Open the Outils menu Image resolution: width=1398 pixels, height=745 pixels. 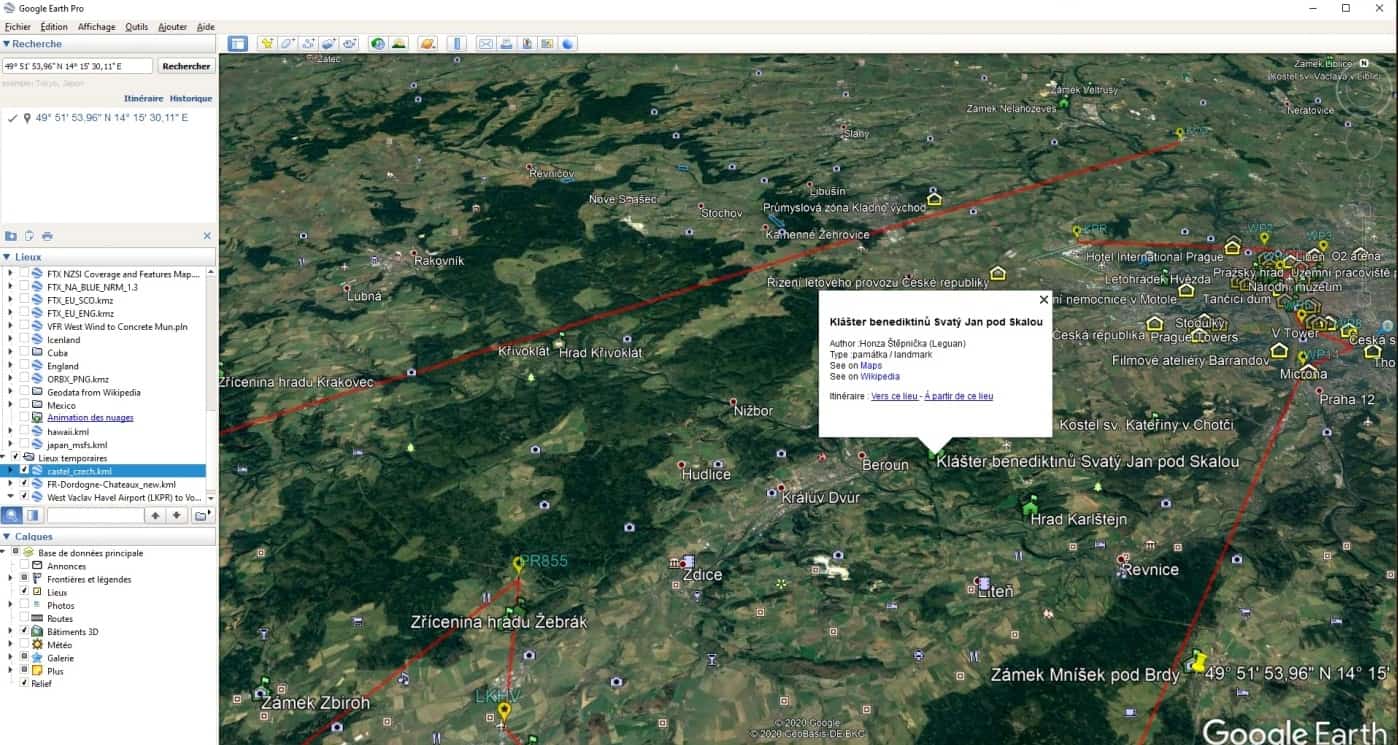point(136,27)
